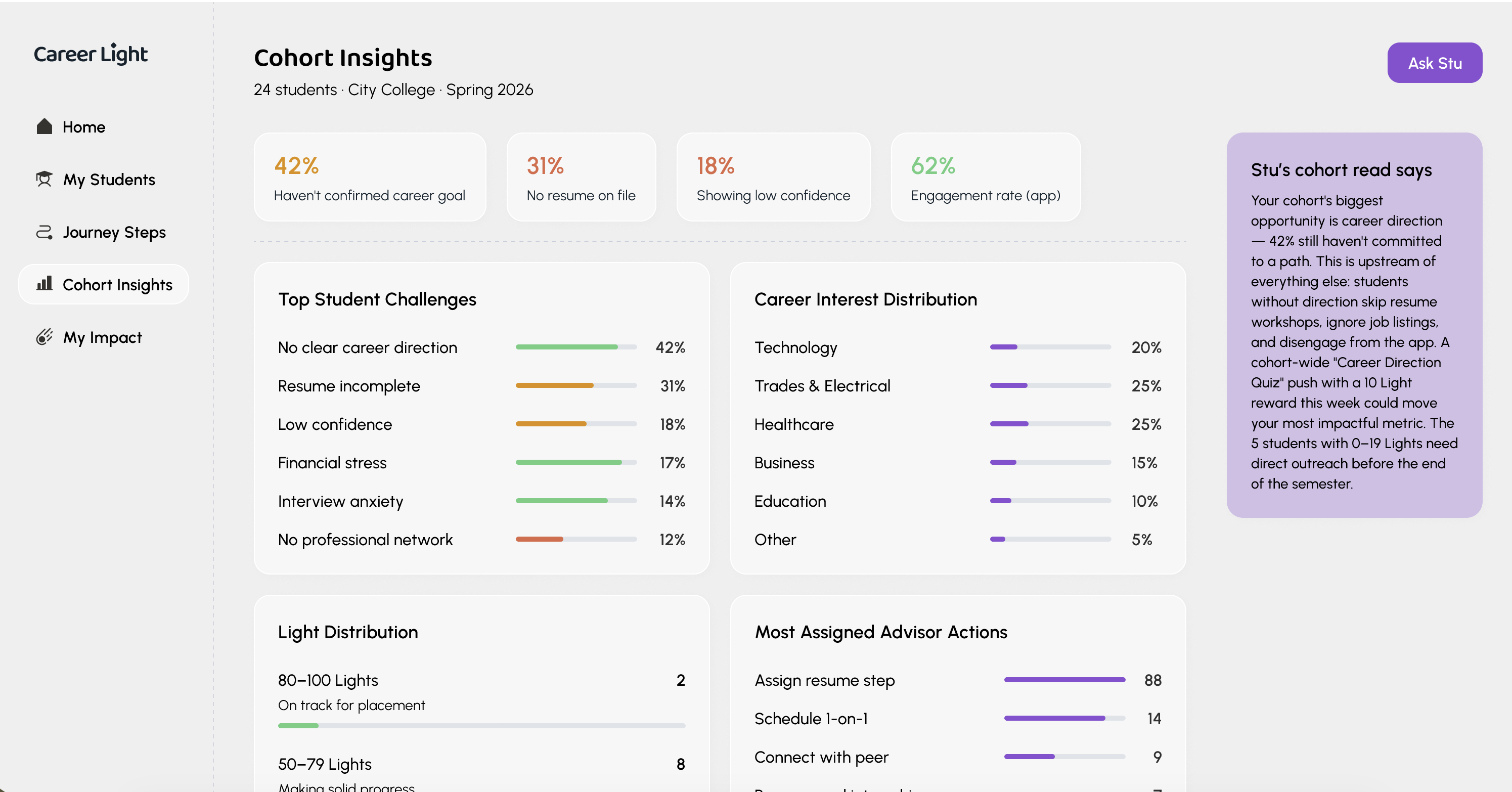
Task: Open the 62% engagement rate card
Action: coord(986,178)
